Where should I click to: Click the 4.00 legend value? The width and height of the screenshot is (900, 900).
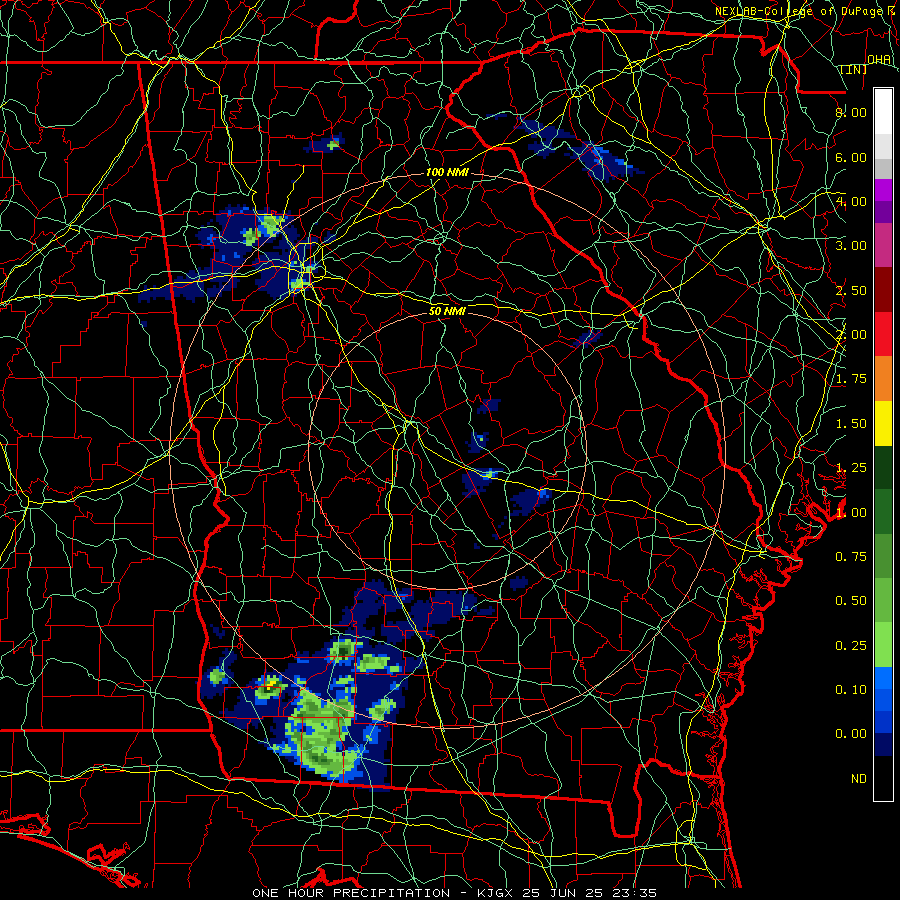pyautogui.click(x=851, y=201)
